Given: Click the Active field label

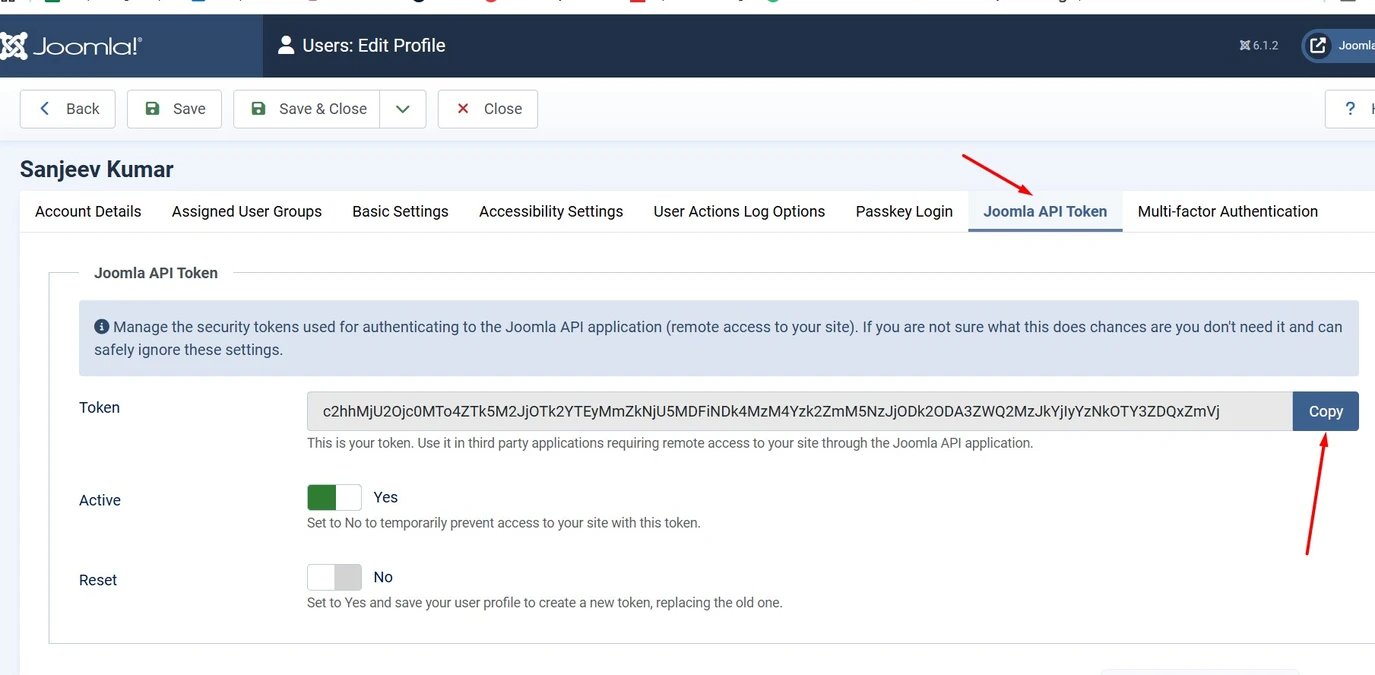Looking at the screenshot, I should [100, 500].
